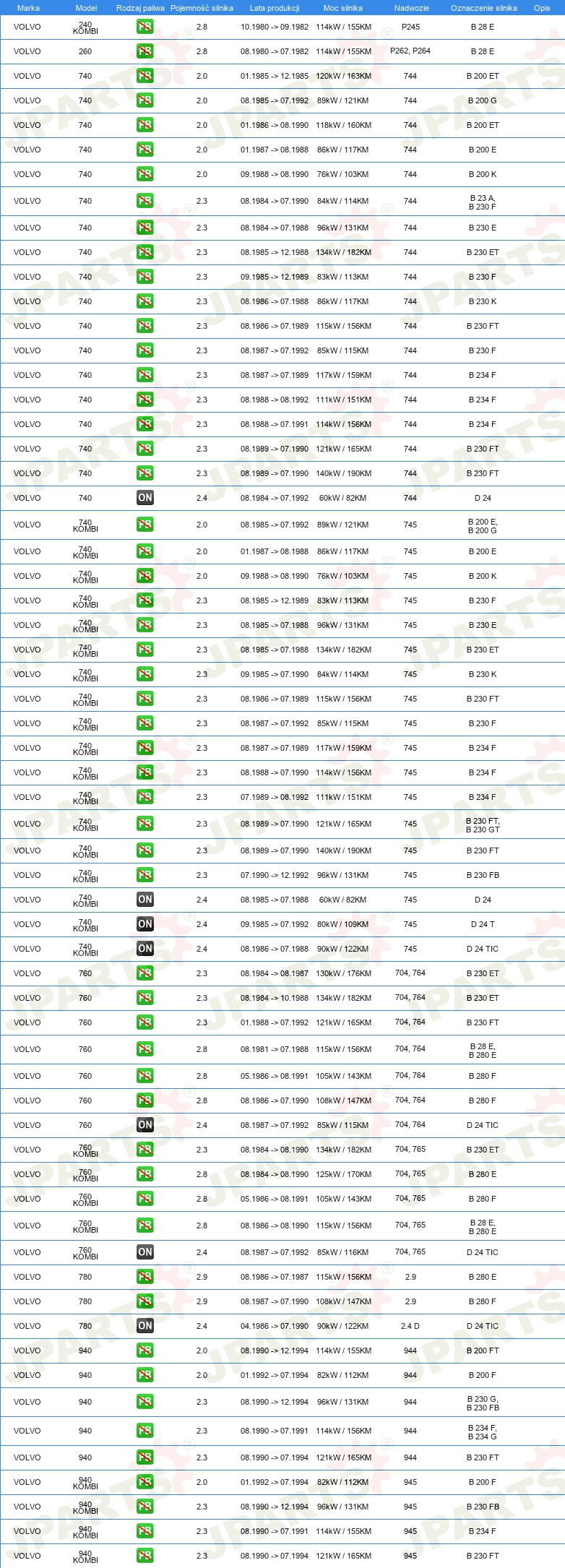Click diesel ON icon in 760 KOMBI D 24 TIC row

click(x=145, y=1252)
